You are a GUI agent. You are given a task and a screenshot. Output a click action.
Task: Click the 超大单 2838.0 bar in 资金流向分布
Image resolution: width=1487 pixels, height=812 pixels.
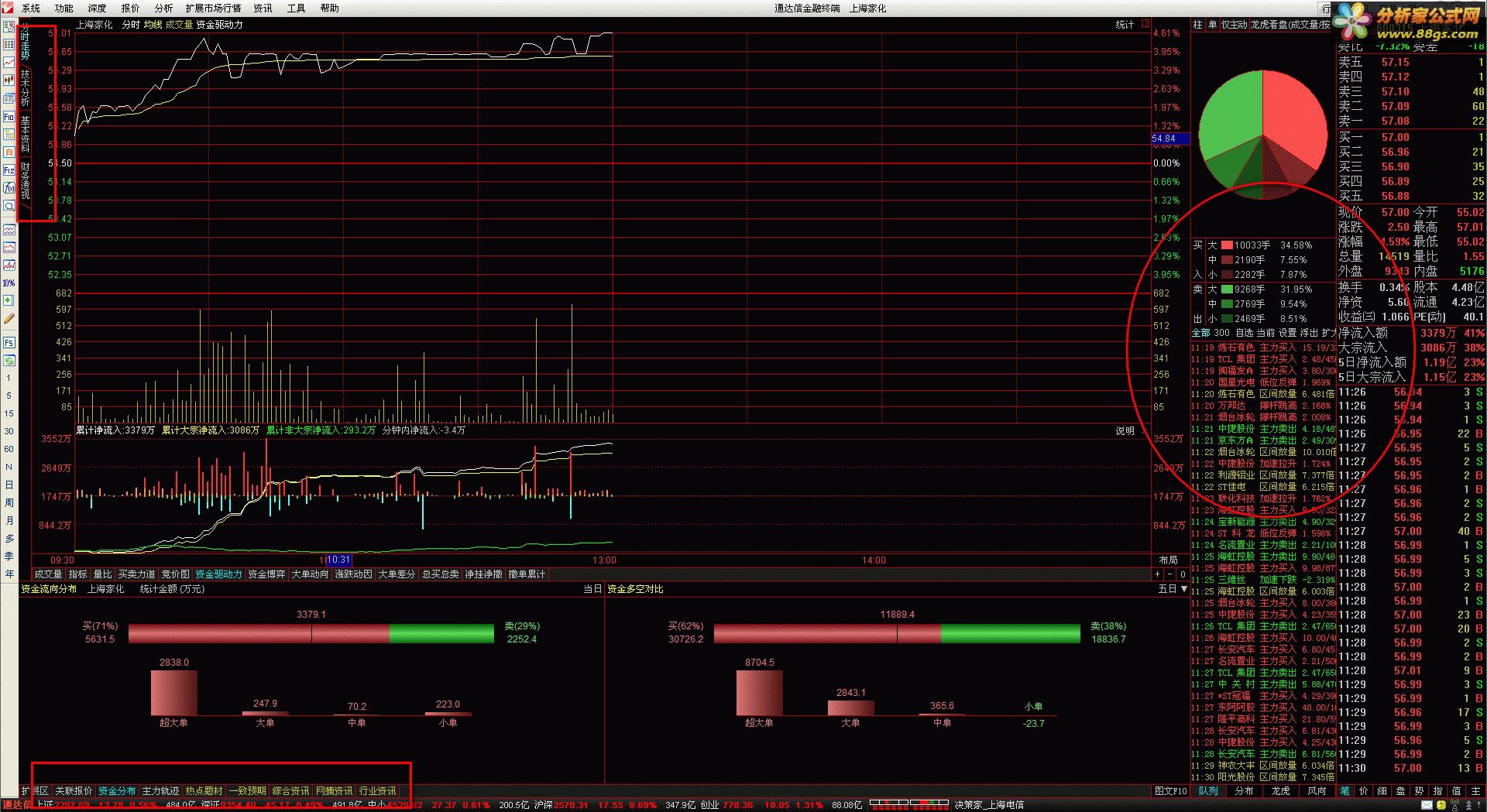coord(173,693)
